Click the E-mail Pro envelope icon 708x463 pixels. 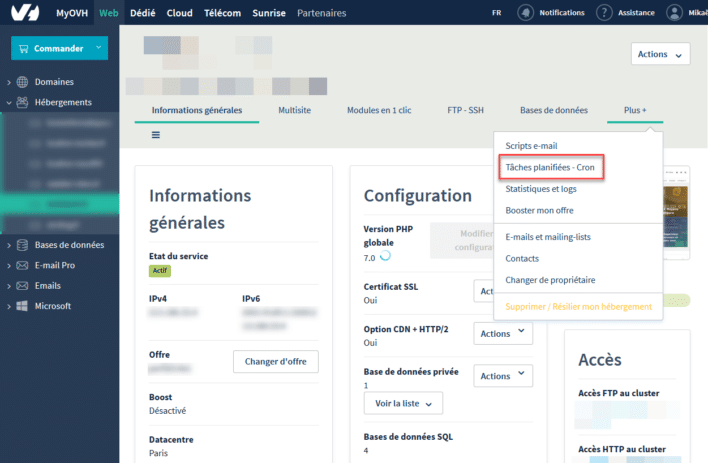(x=22, y=265)
